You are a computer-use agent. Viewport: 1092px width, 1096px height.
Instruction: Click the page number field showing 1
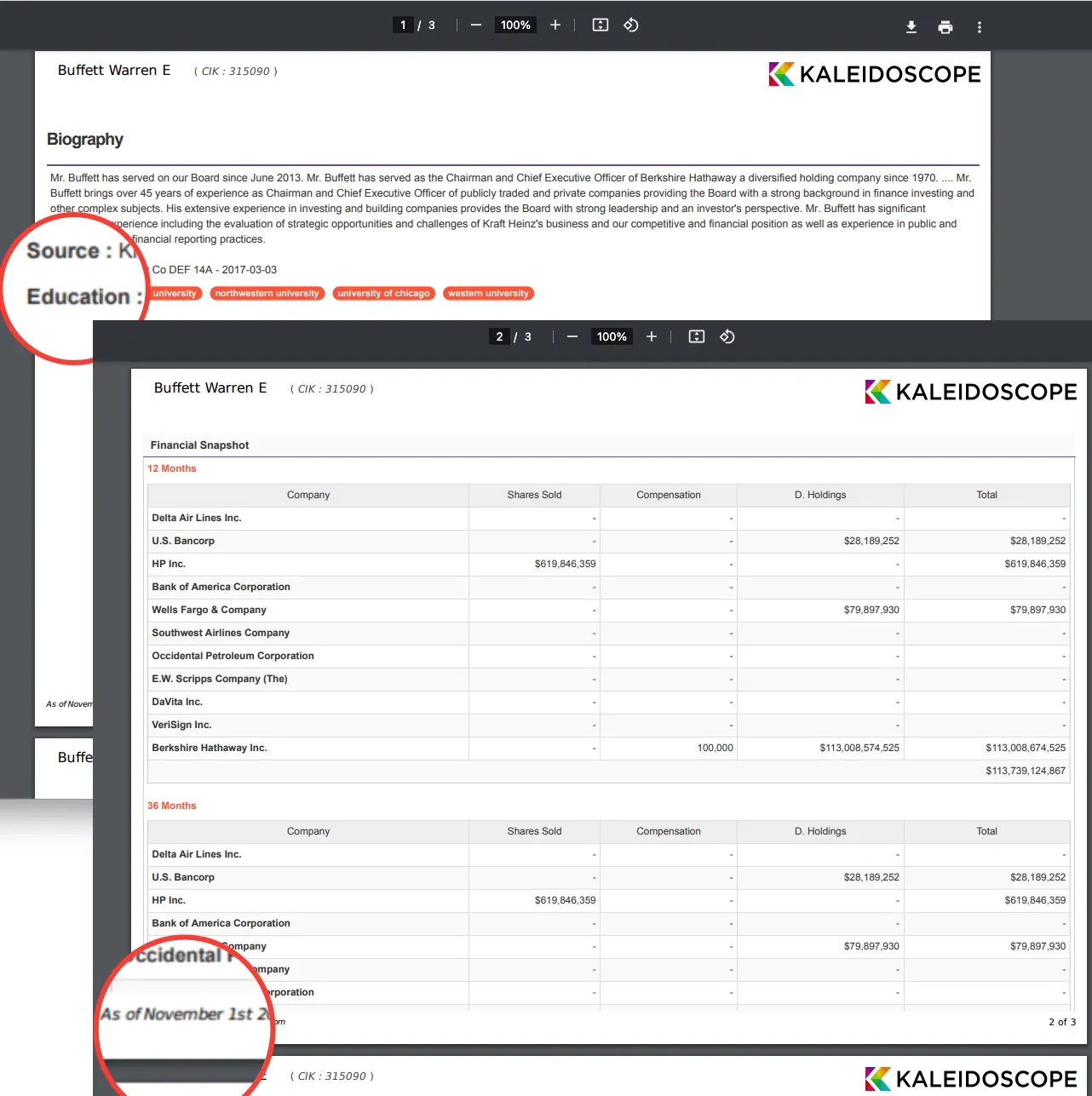click(x=403, y=26)
